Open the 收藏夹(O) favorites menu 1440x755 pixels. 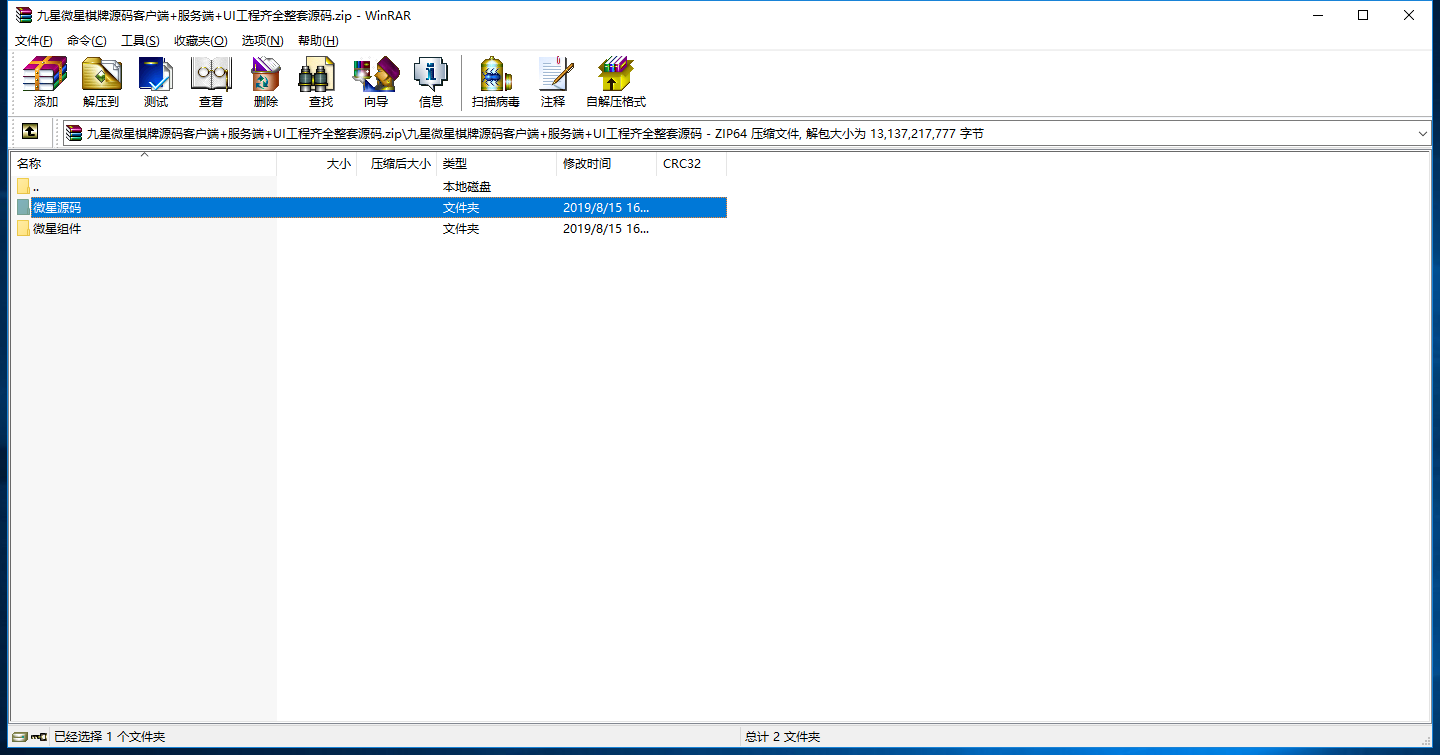[200, 41]
